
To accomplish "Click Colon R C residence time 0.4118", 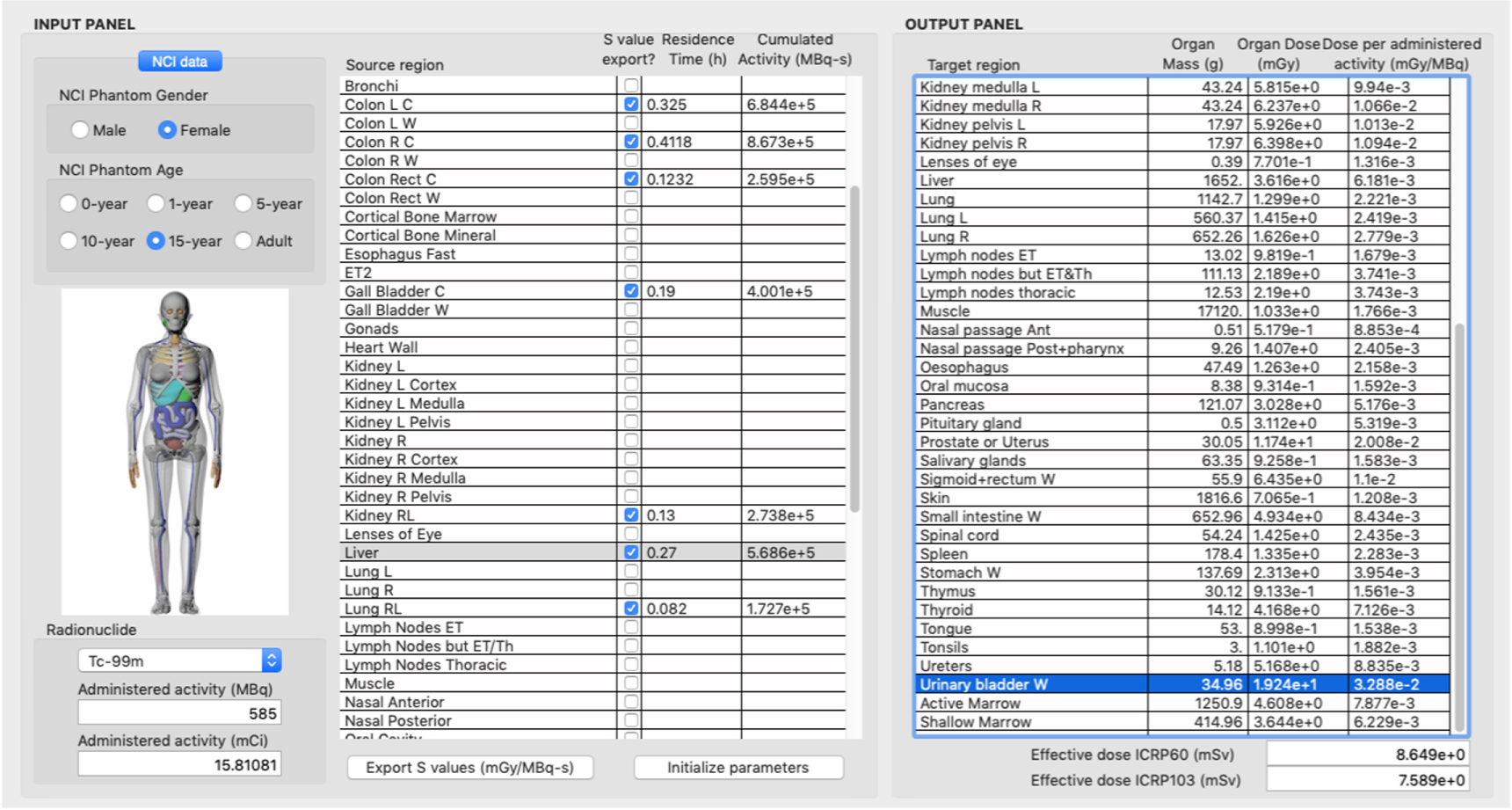I will point(692,142).
